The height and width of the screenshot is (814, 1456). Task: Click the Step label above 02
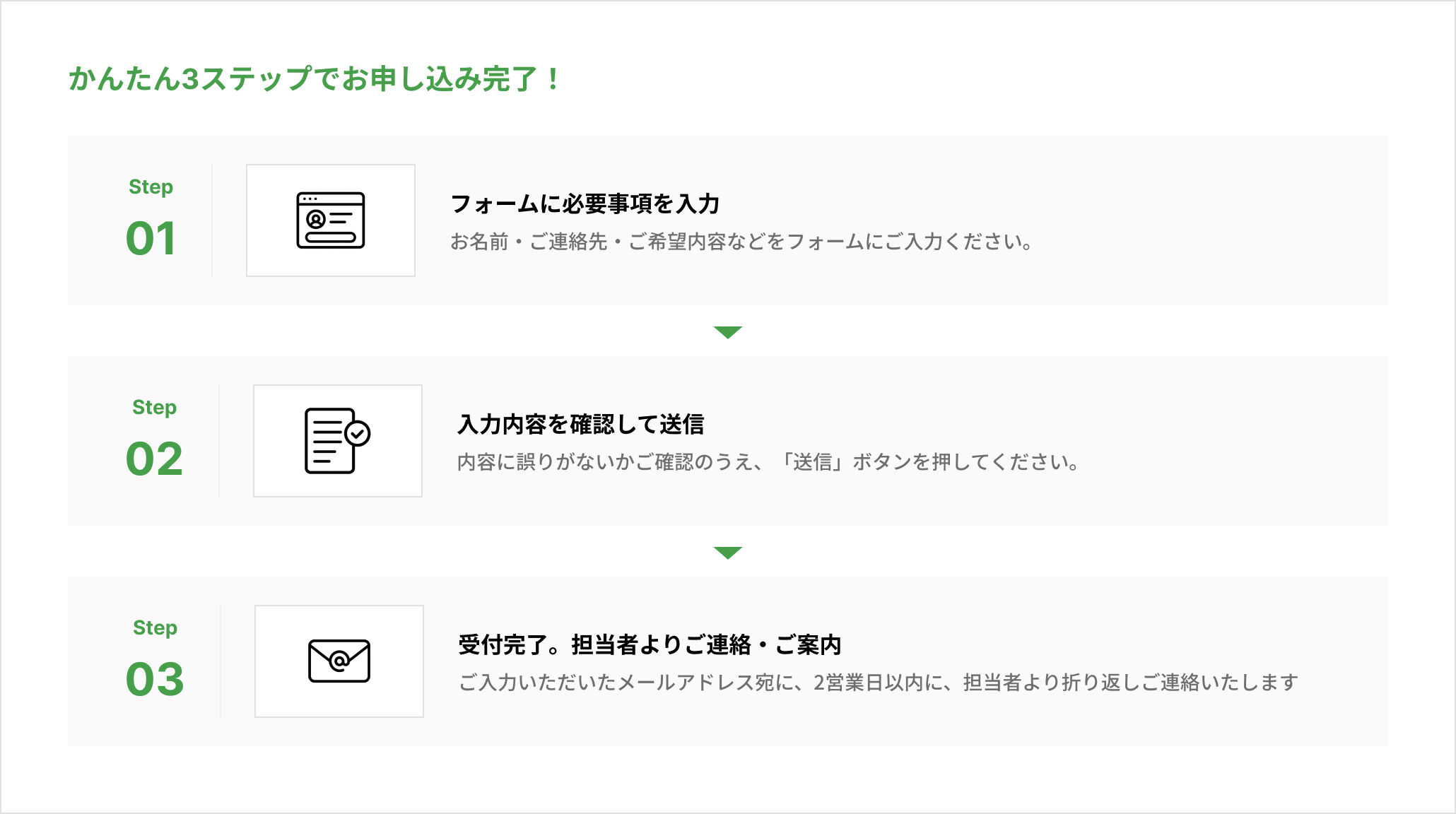click(154, 408)
